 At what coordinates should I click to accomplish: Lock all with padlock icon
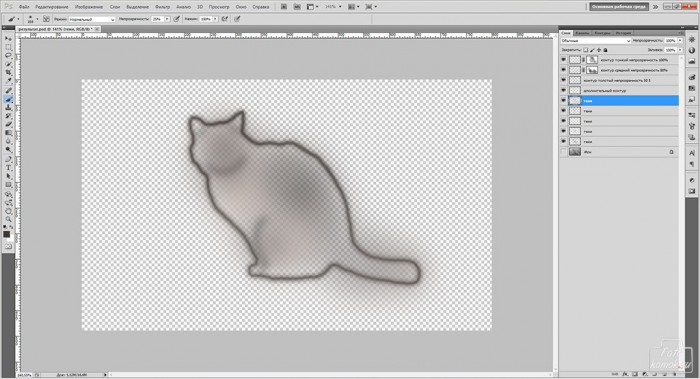605,50
